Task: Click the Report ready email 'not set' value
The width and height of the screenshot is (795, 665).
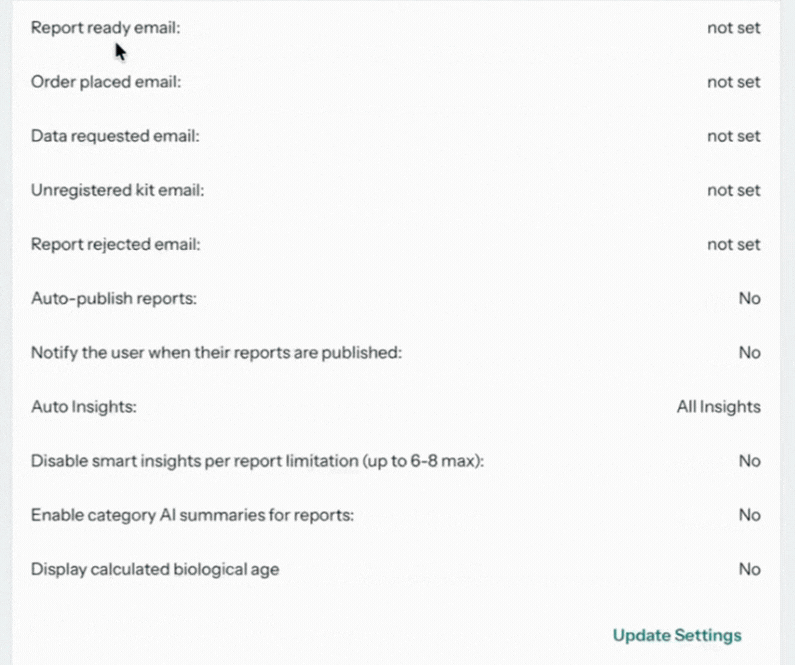Action: pyautogui.click(x=734, y=28)
